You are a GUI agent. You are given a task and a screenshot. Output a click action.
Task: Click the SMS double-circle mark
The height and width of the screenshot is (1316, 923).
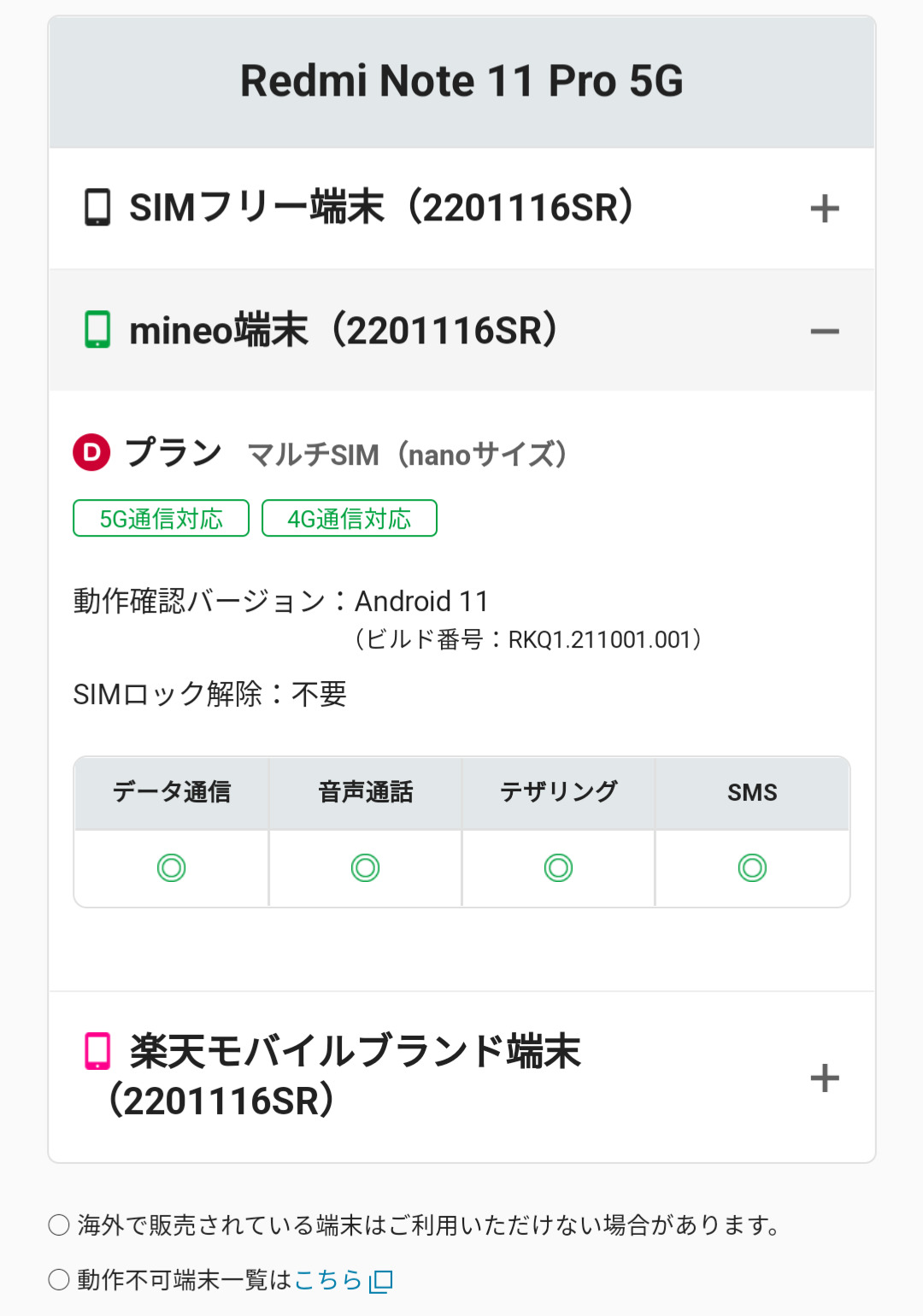(x=752, y=868)
